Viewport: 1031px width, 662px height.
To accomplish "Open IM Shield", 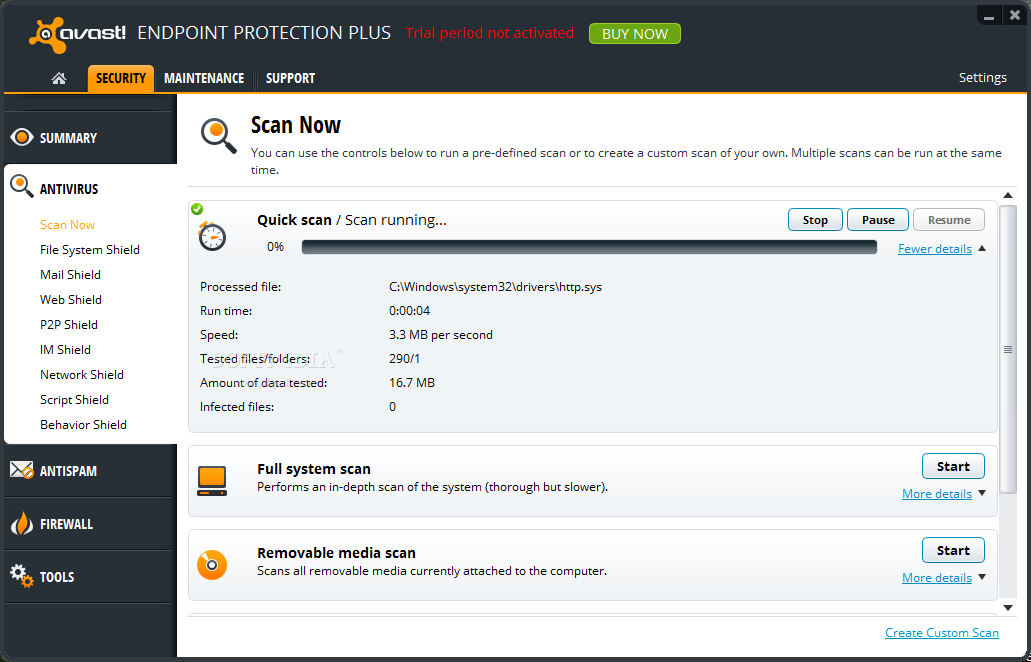I will pos(65,350).
